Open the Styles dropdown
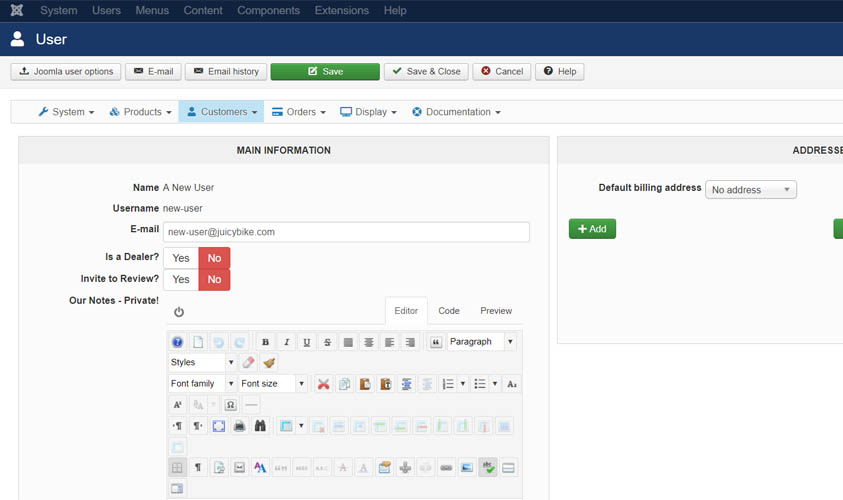The image size is (843, 500). 203,362
